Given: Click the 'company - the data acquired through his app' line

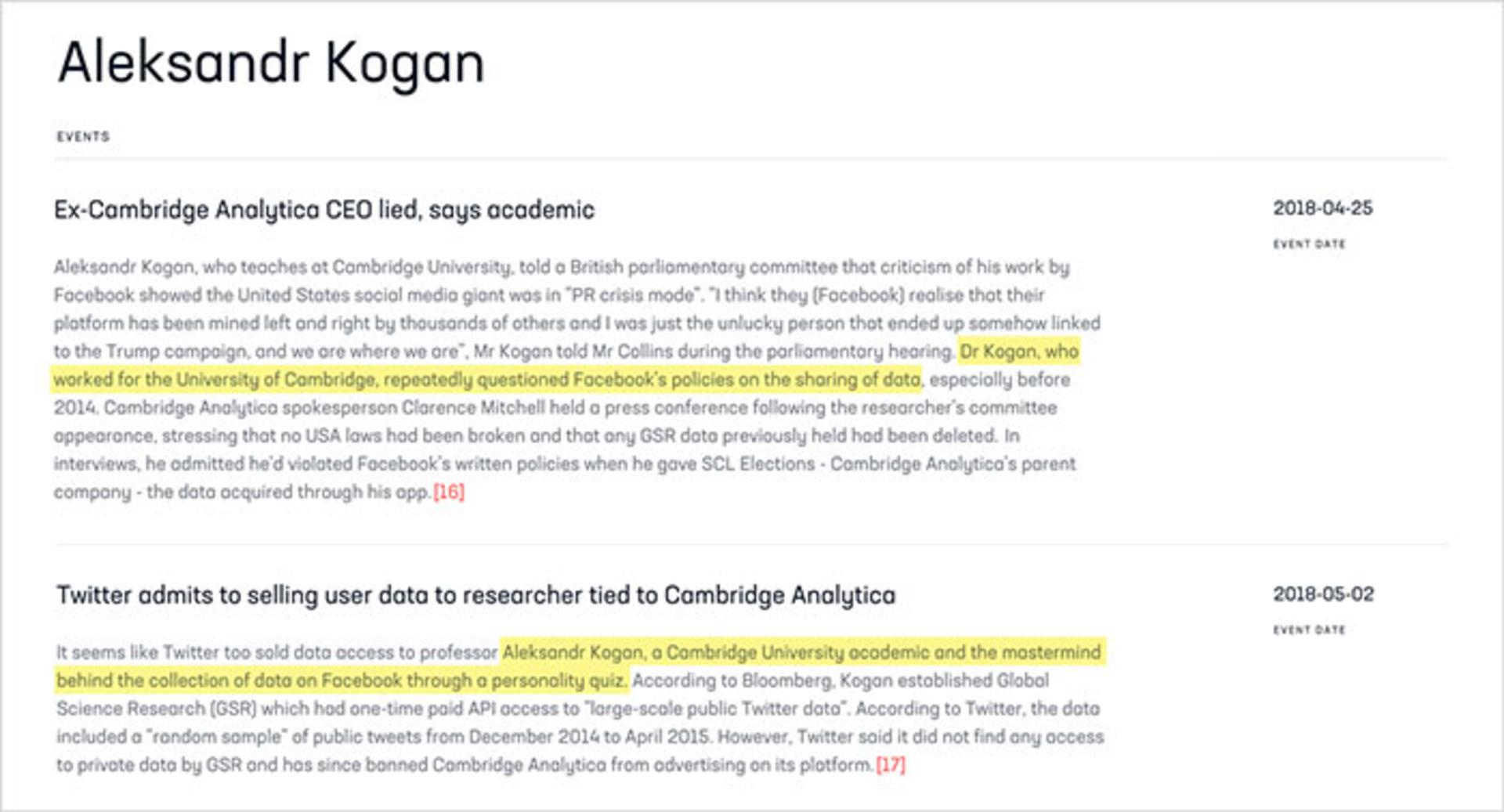Looking at the screenshot, I should [x=242, y=493].
